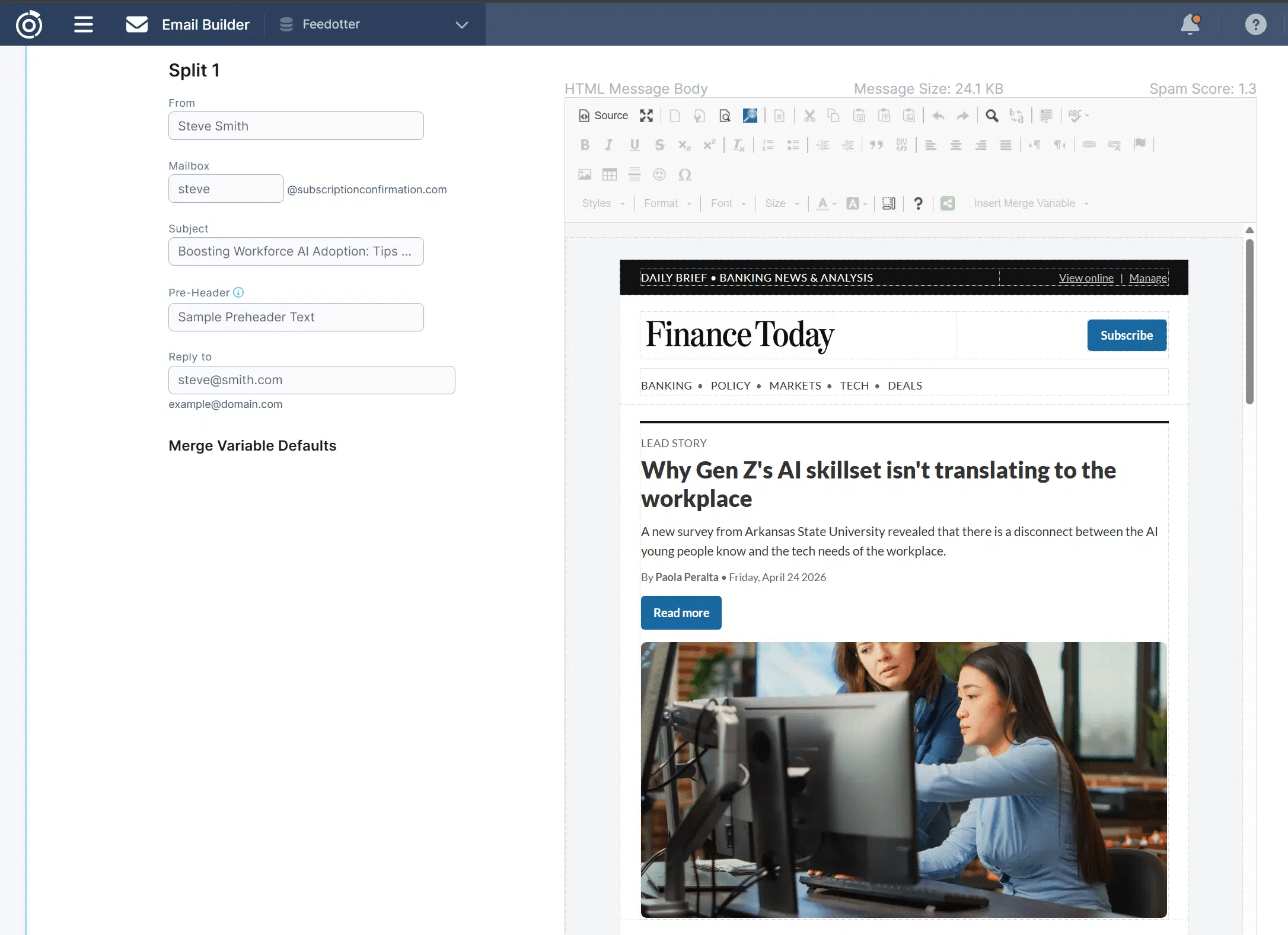Screen dimensions: 1288x935
Task: Toggle blockquote formatting
Action: coord(878,145)
